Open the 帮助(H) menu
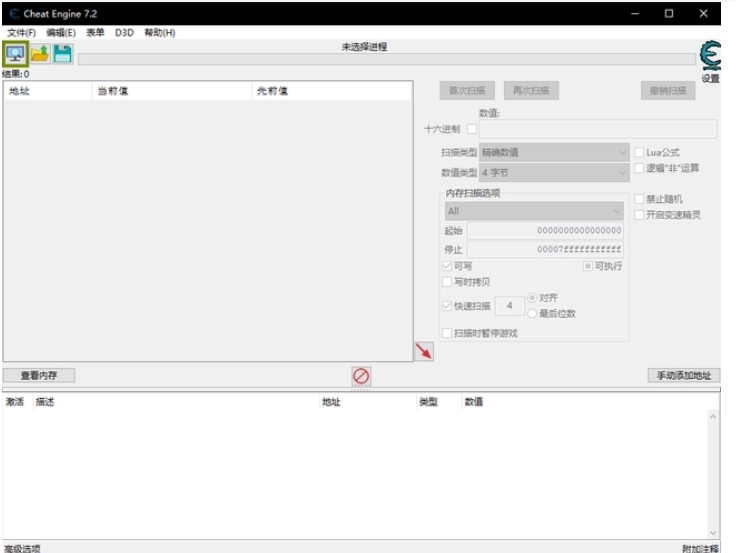This screenshot has height=553, width=736. 160,32
